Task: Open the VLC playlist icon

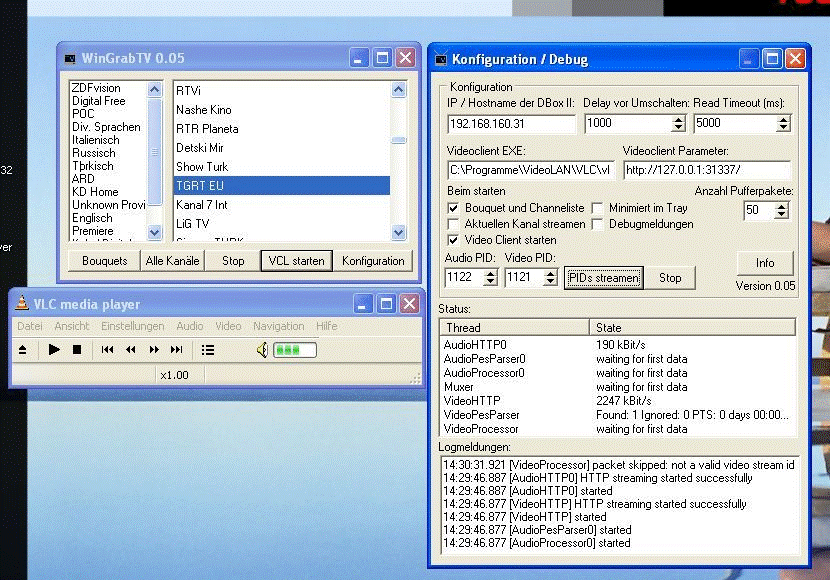Action: [208, 350]
